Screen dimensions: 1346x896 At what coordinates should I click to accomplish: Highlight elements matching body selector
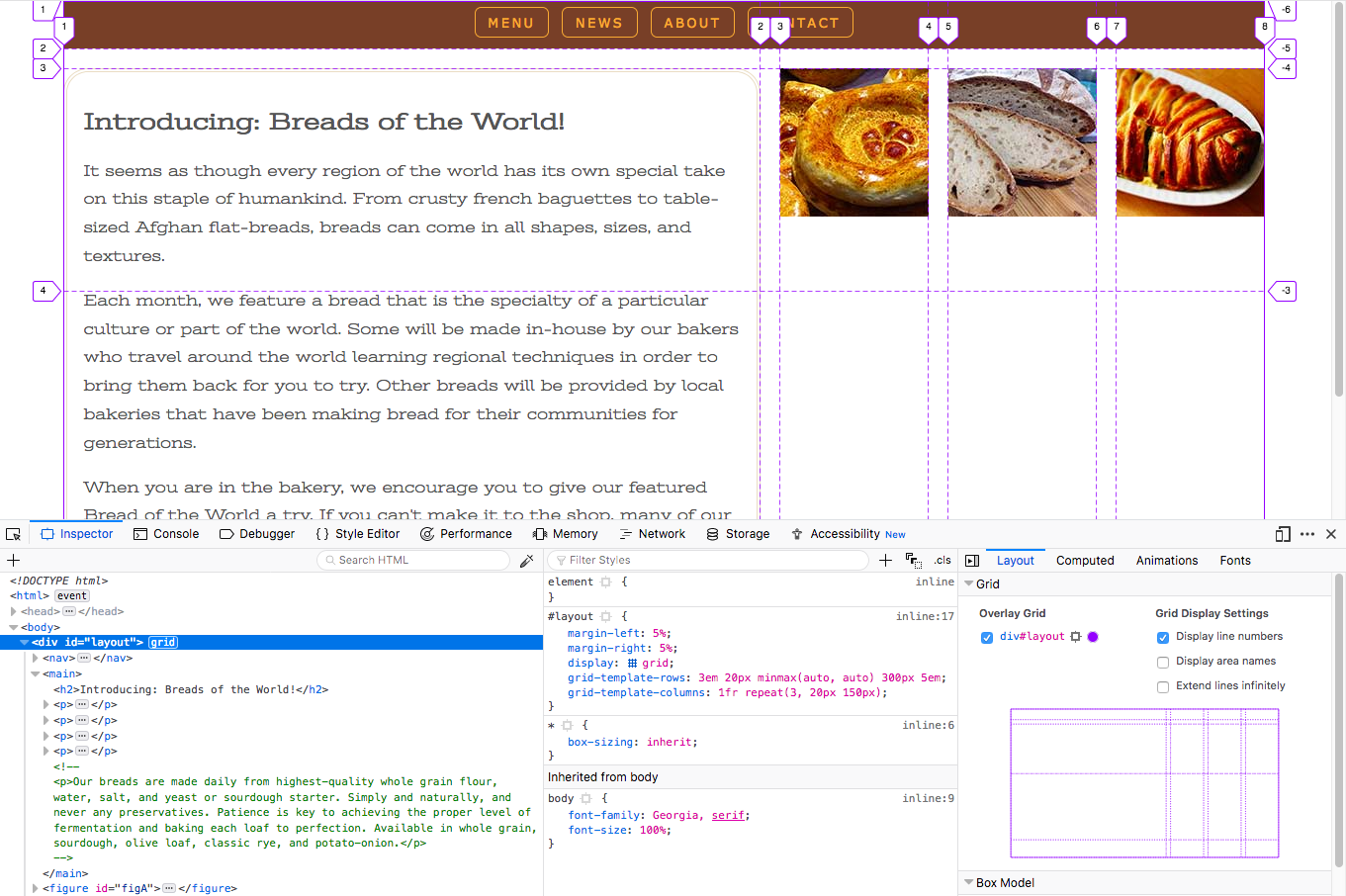click(x=586, y=798)
